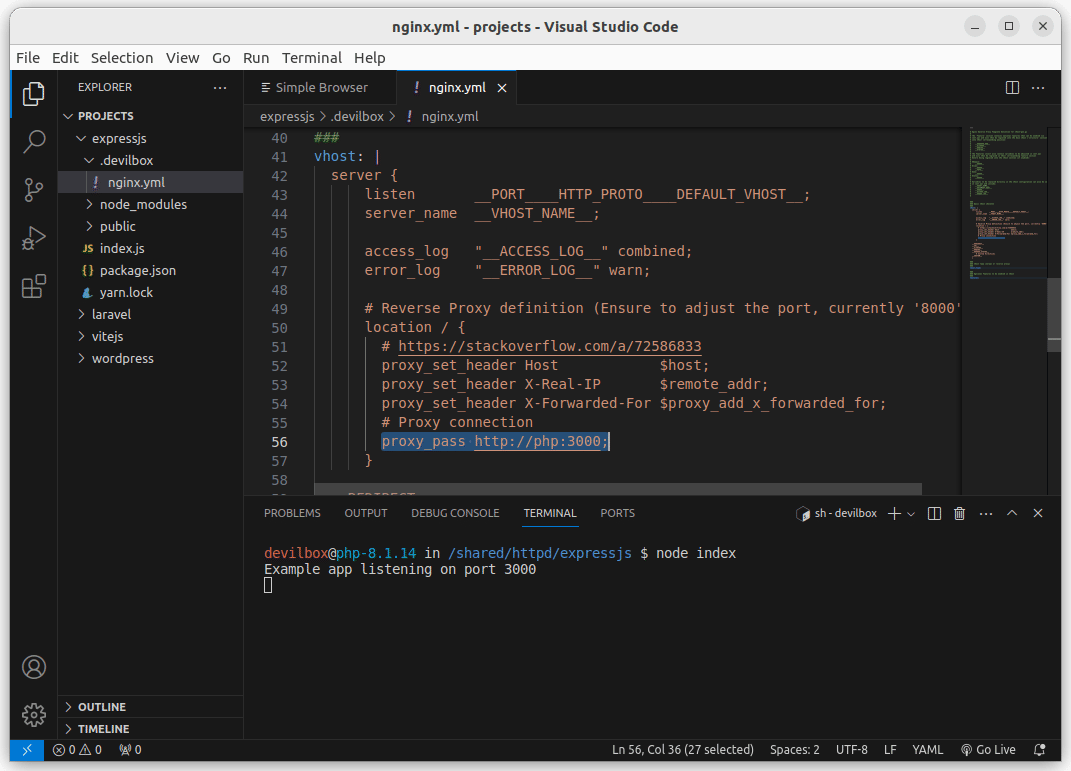Click the Accounts icon
This screenshot has width=1071, height=771.
click(34, 667)
